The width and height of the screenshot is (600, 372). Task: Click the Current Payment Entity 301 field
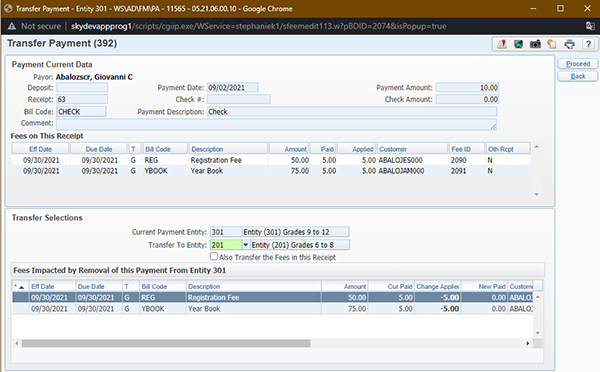(226, 232)
